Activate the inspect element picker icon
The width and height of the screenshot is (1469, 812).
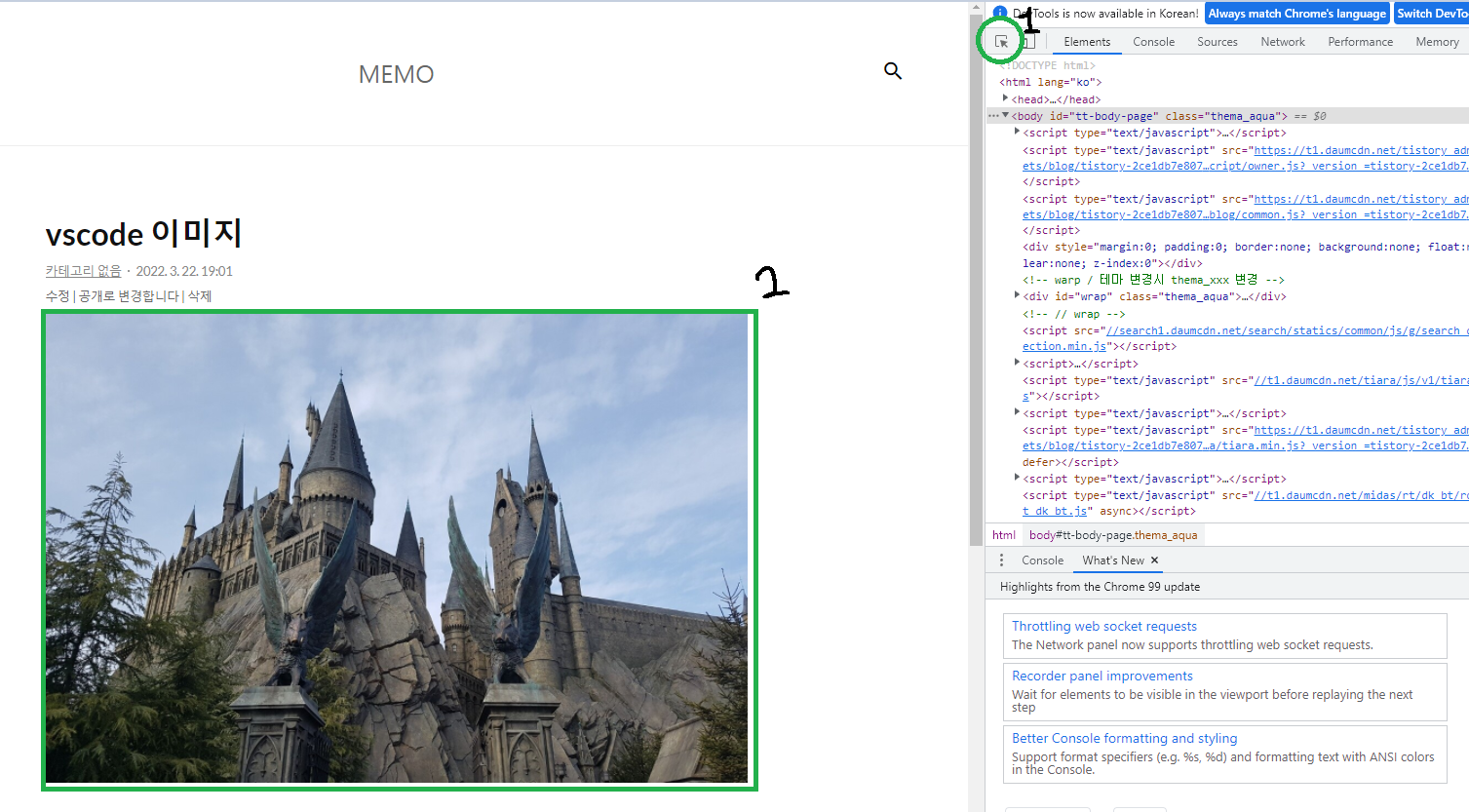point(1001,42)
